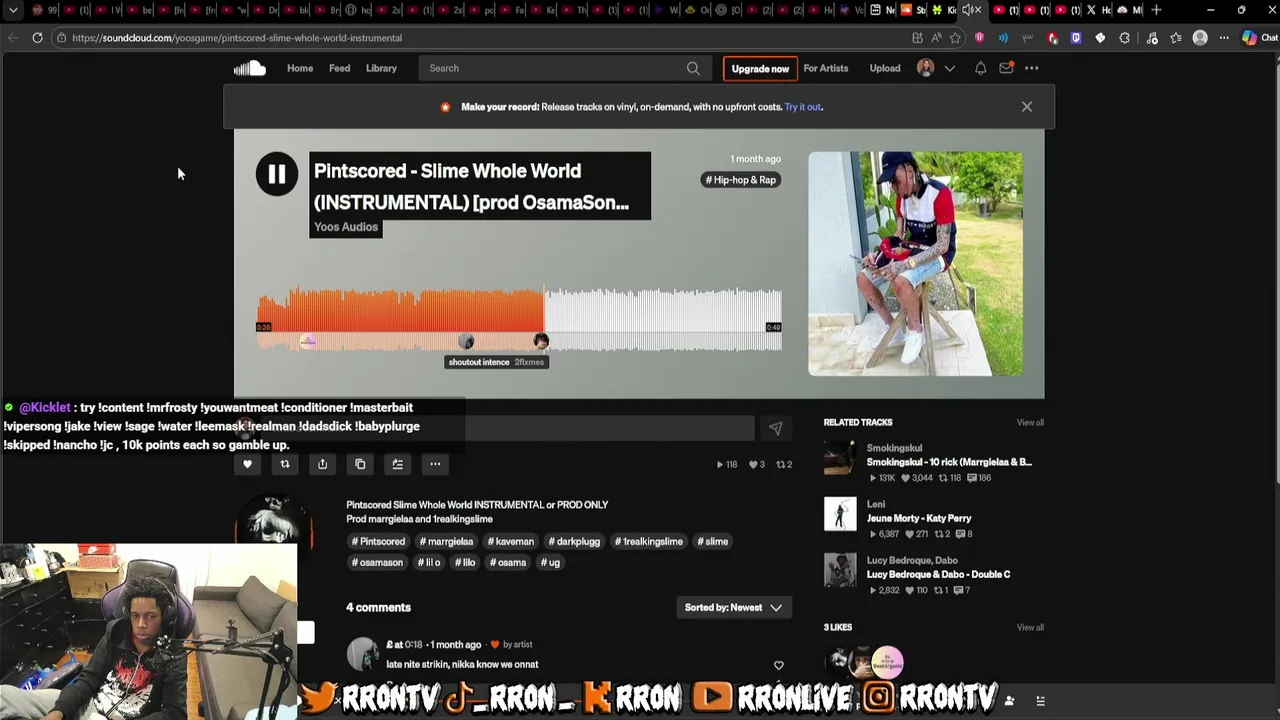Like the track with the heart button

[247, 464]
